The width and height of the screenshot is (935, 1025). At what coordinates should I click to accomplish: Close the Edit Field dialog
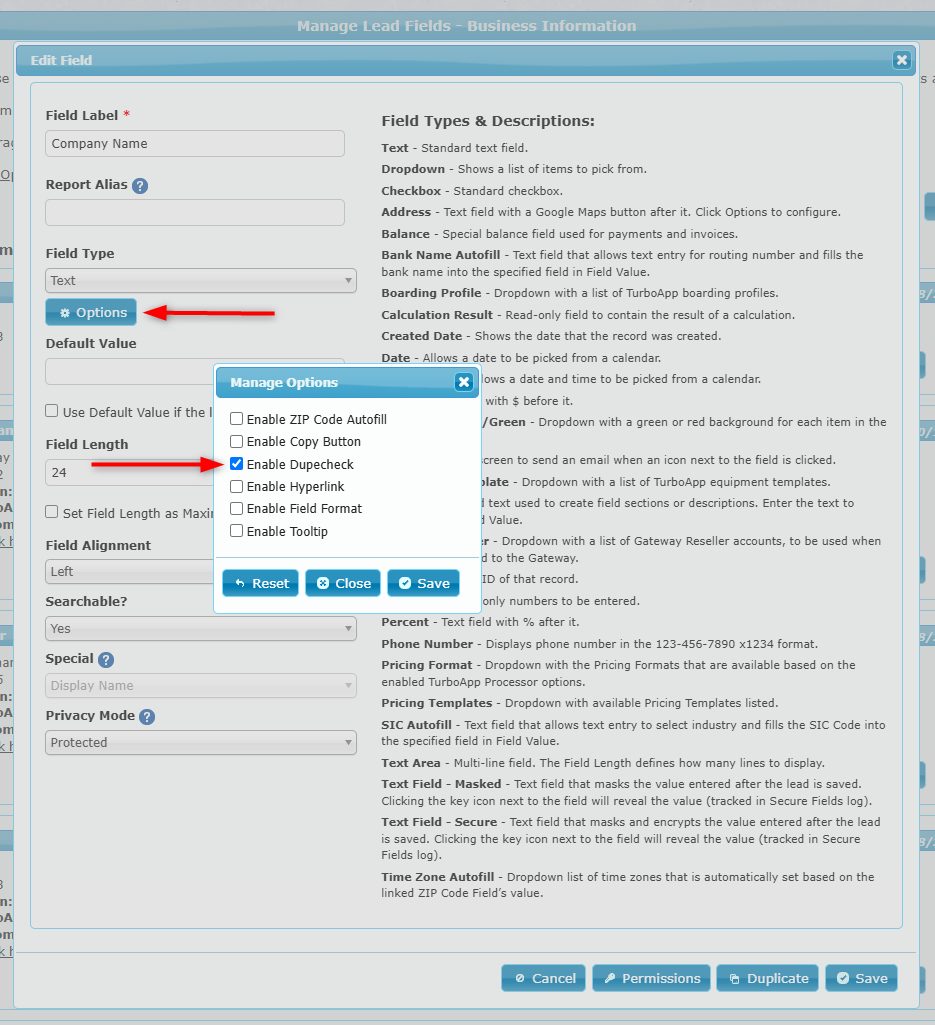pyautogui.click(x=902, y=60)
